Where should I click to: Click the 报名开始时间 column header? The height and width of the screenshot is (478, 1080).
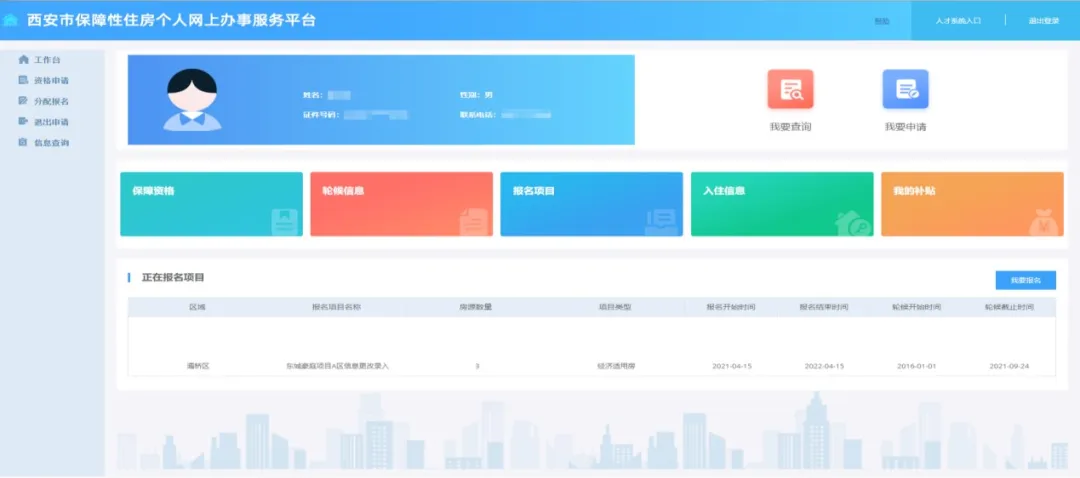[731, 307]
